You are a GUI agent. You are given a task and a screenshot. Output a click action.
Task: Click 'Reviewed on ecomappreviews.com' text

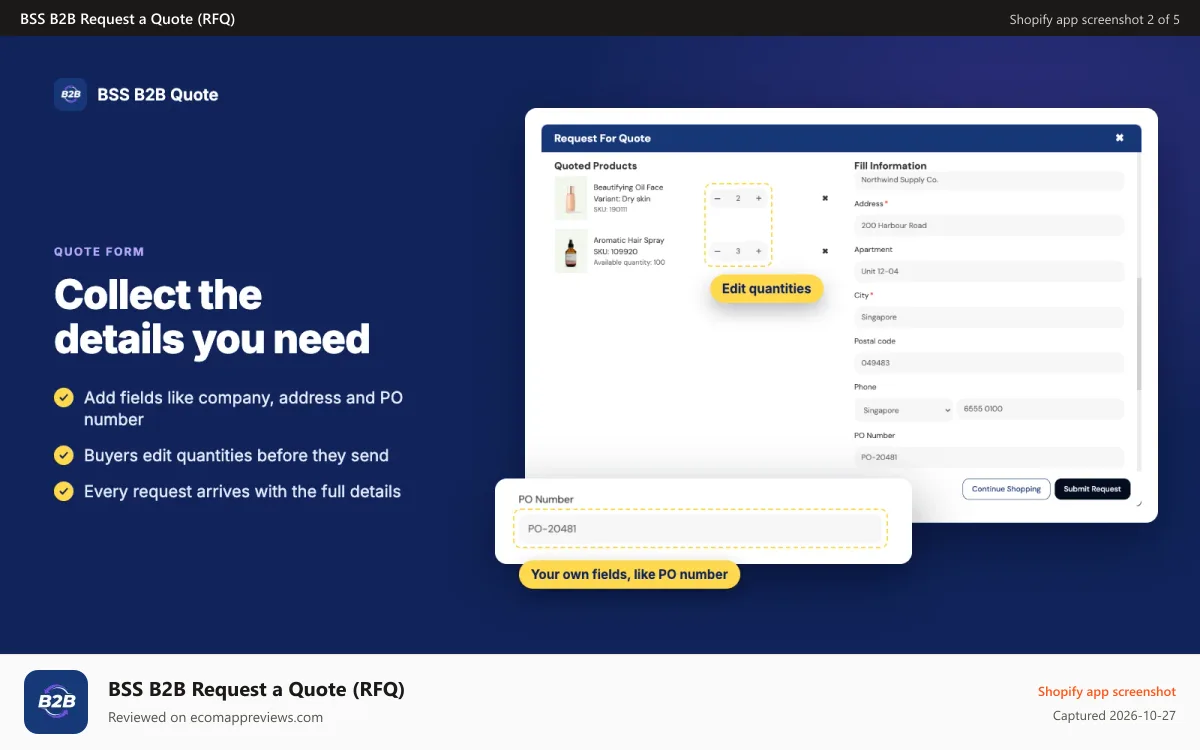pos(215,717)
